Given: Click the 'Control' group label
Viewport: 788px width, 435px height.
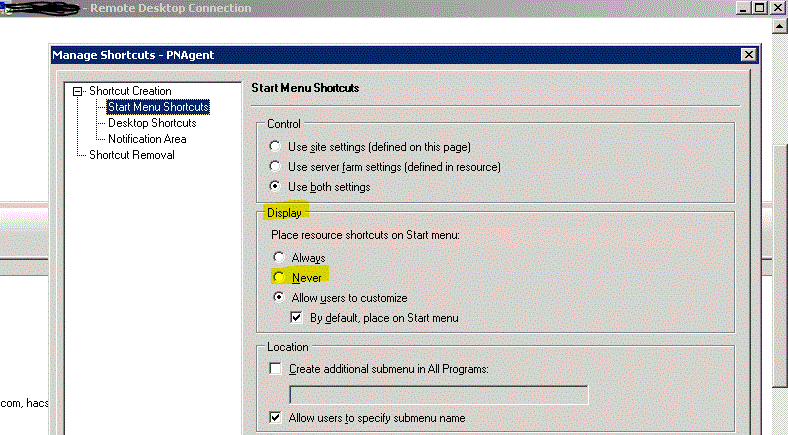Looking at the screenshot, I should click(x=284, y=124).
